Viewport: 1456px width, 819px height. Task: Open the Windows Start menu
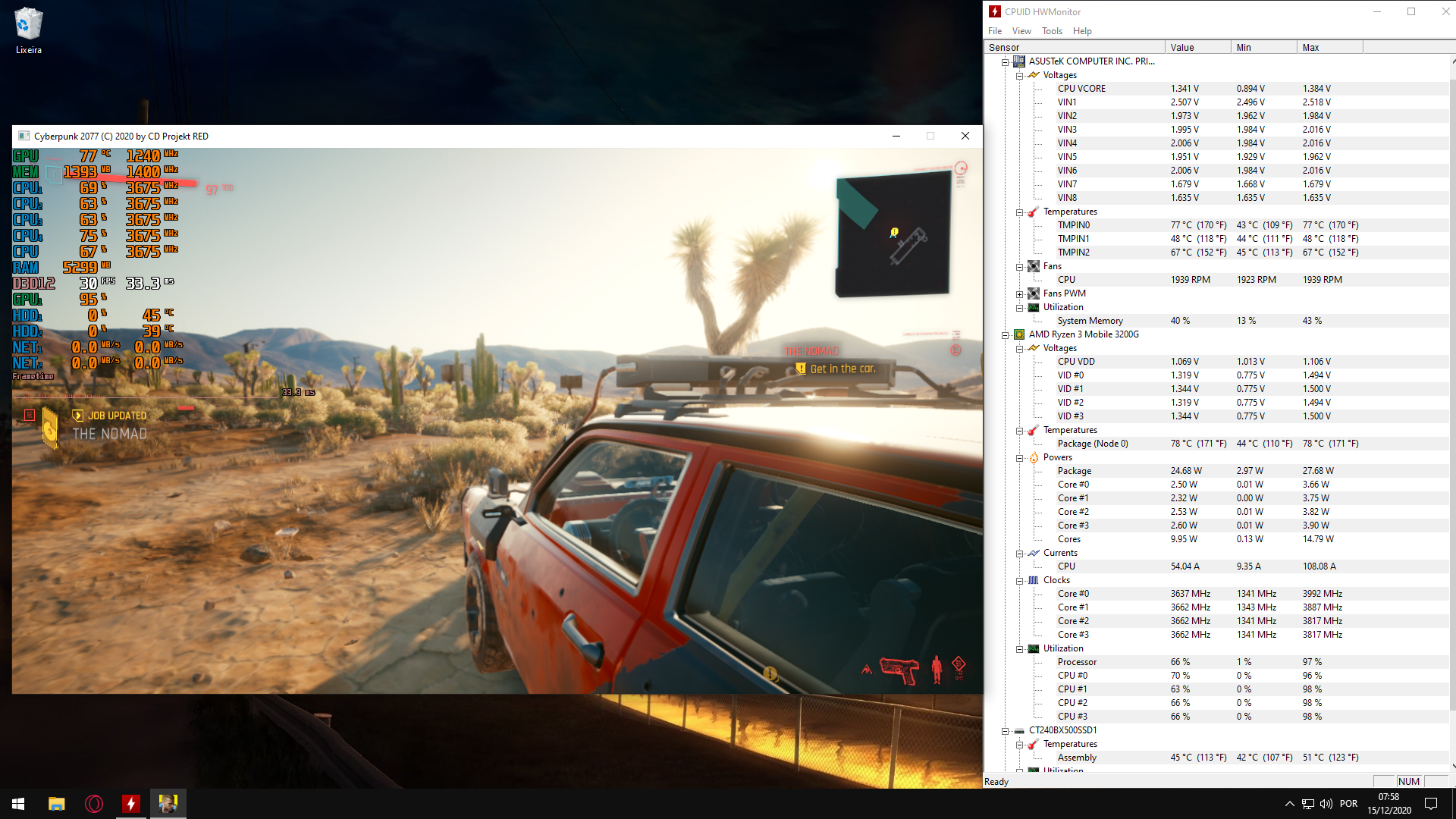pyautogui.click(x=18, y=804)
